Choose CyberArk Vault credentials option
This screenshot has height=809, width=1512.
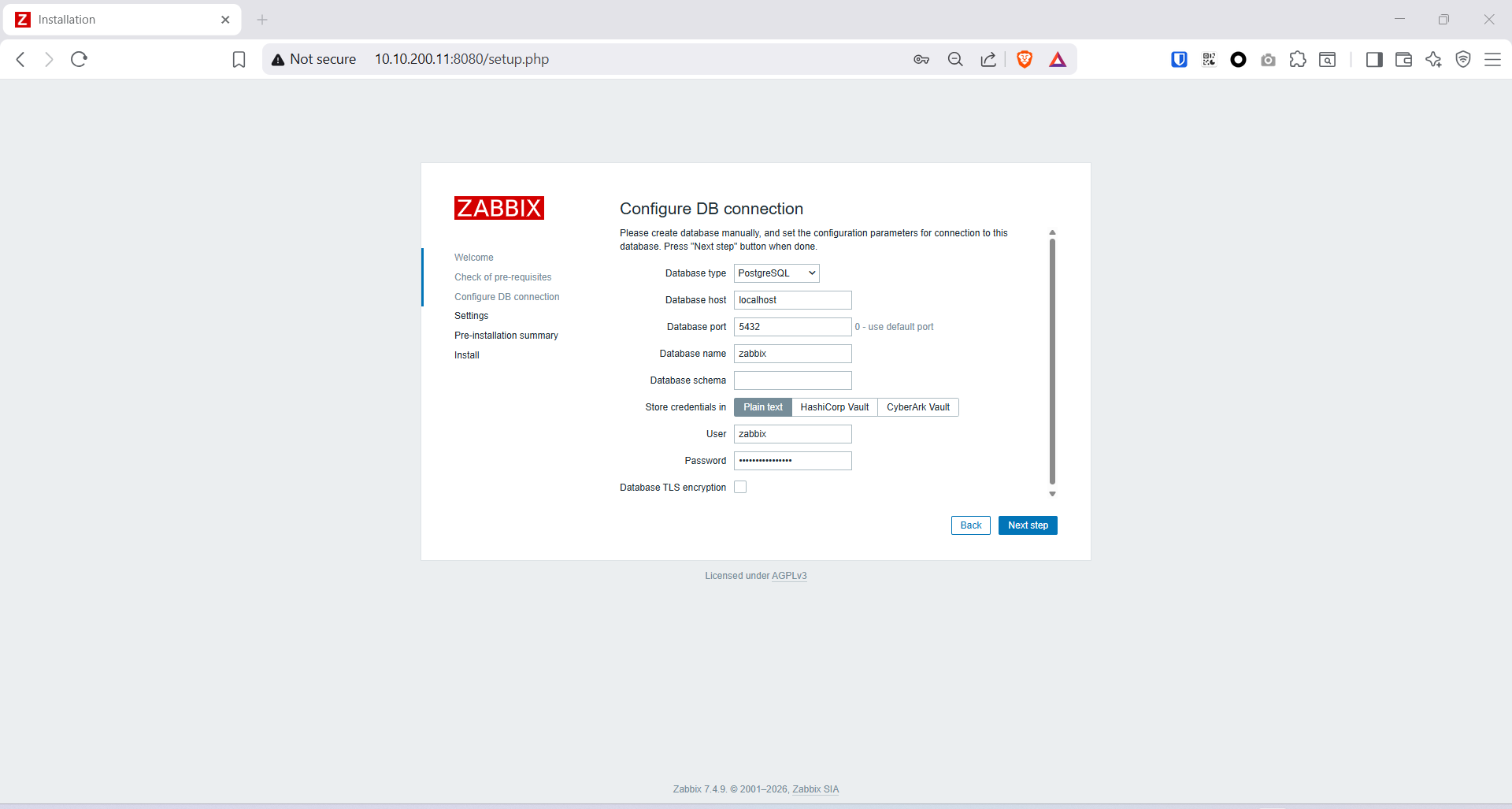[917, 407]
